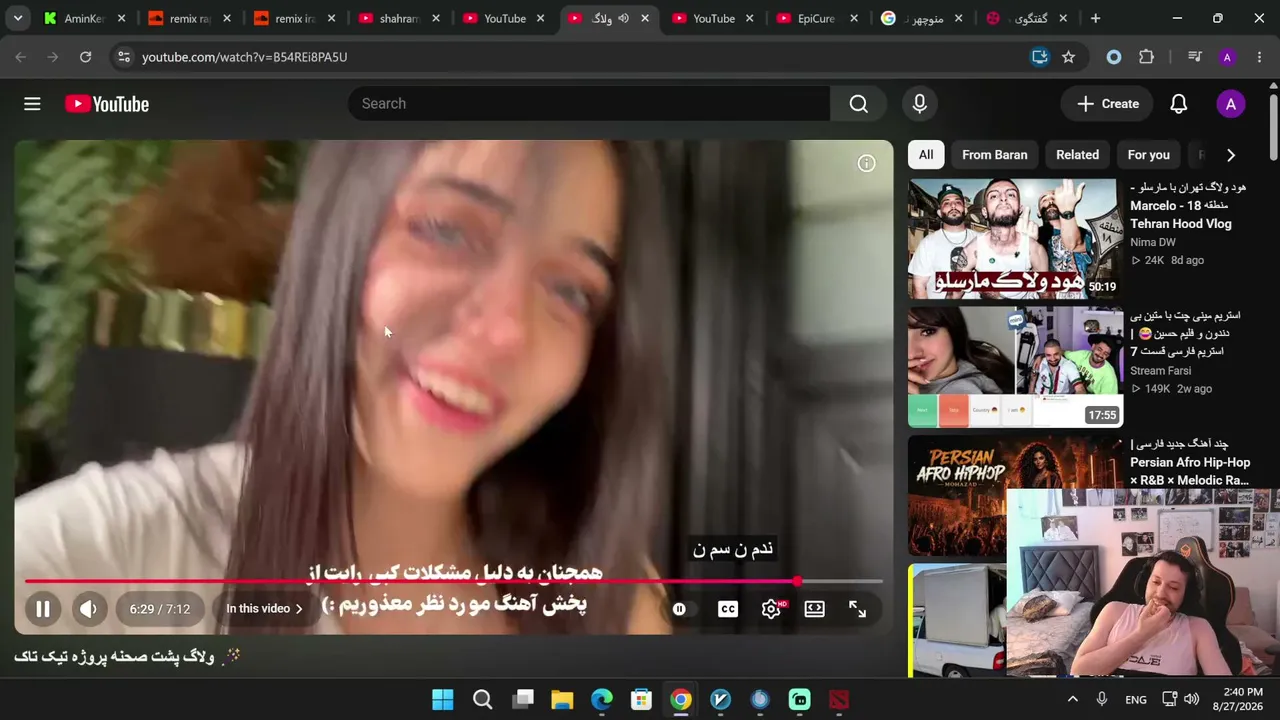
Task: Expand the "In this video" chapters
Action: click(264, 609)
